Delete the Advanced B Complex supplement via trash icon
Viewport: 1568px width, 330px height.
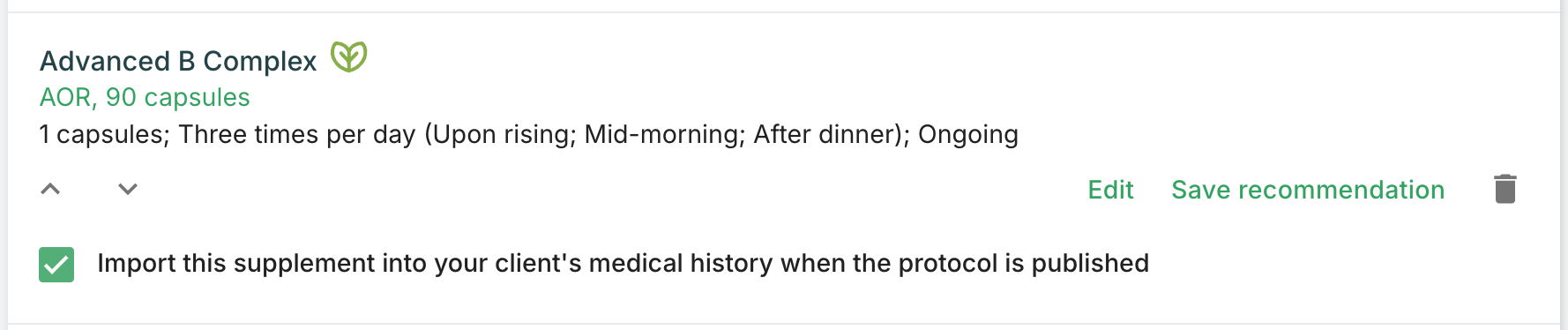(x=1505, y=189)
